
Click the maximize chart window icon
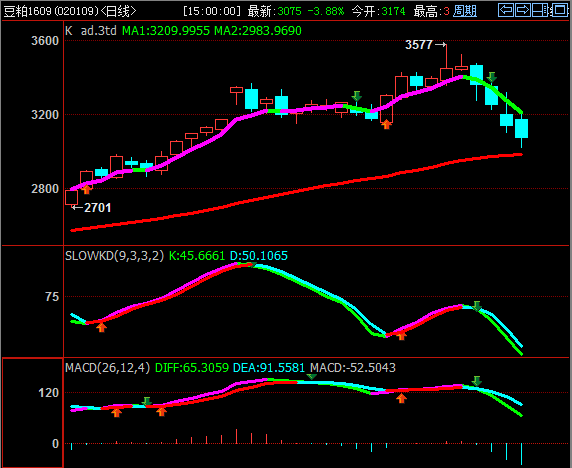(x=559, y=10)
